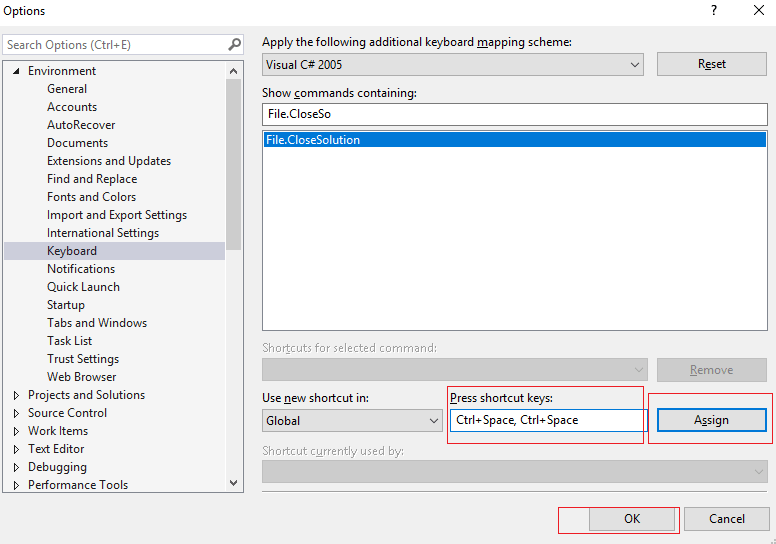The width and height of the screenshot is (776, 544).
Task: Click the tree scrollbar down arrow
Action: (x=234, y=482)
